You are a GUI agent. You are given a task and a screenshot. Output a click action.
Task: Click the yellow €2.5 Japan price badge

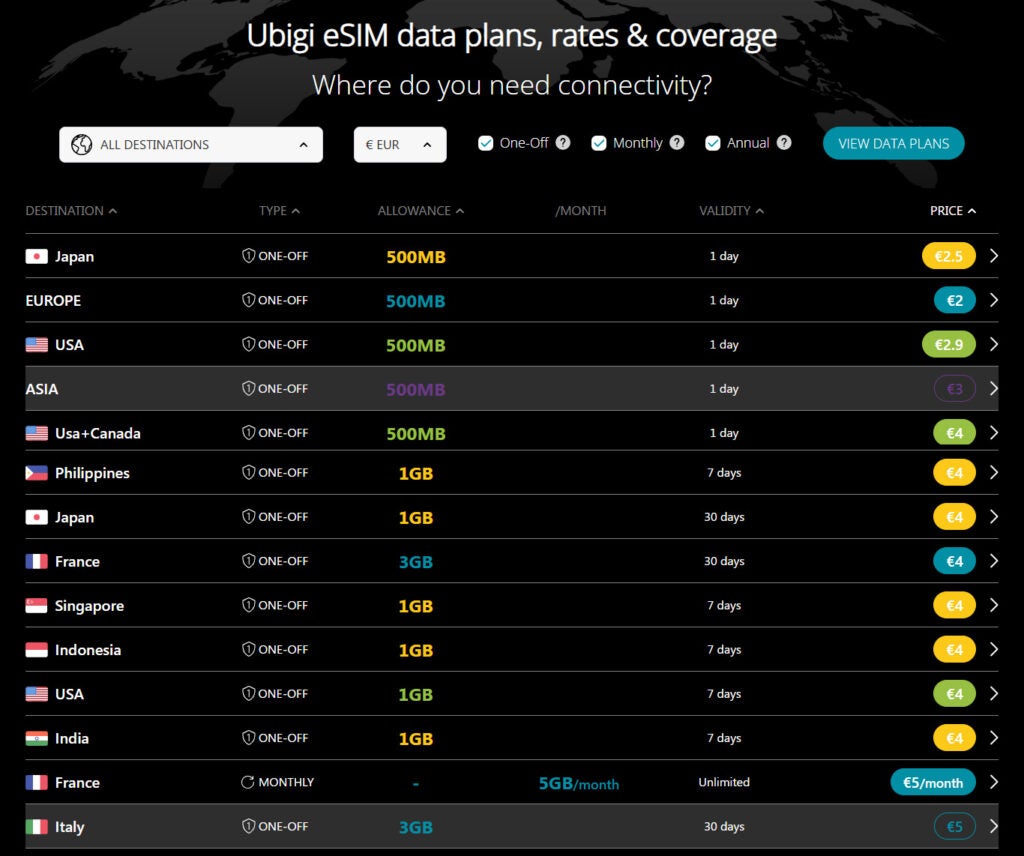[x=948, y=256]
